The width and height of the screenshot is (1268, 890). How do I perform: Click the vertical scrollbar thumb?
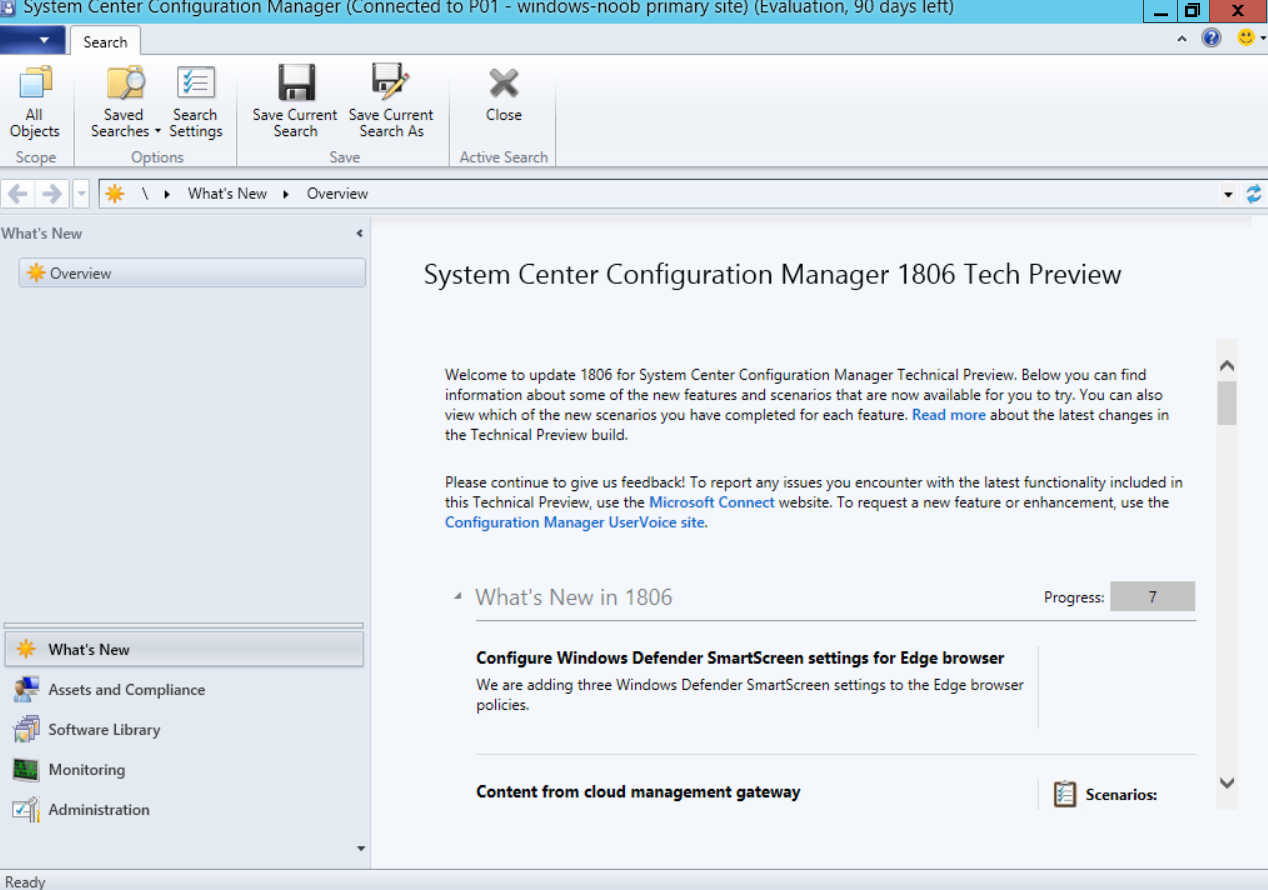click(1227, 403)
